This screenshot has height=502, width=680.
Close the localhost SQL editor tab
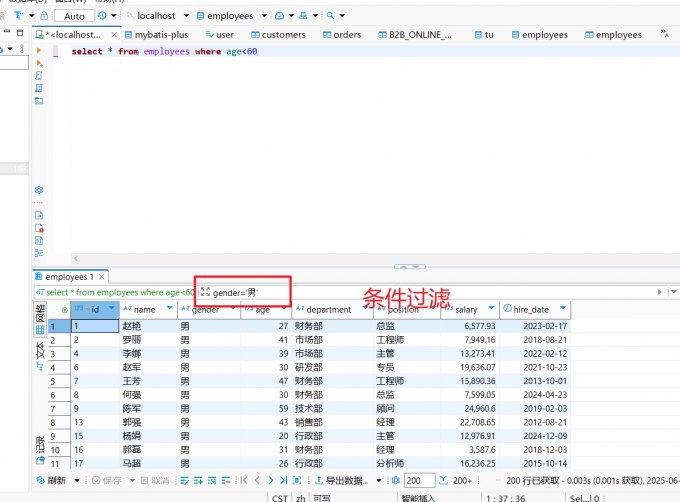[114, 35]
